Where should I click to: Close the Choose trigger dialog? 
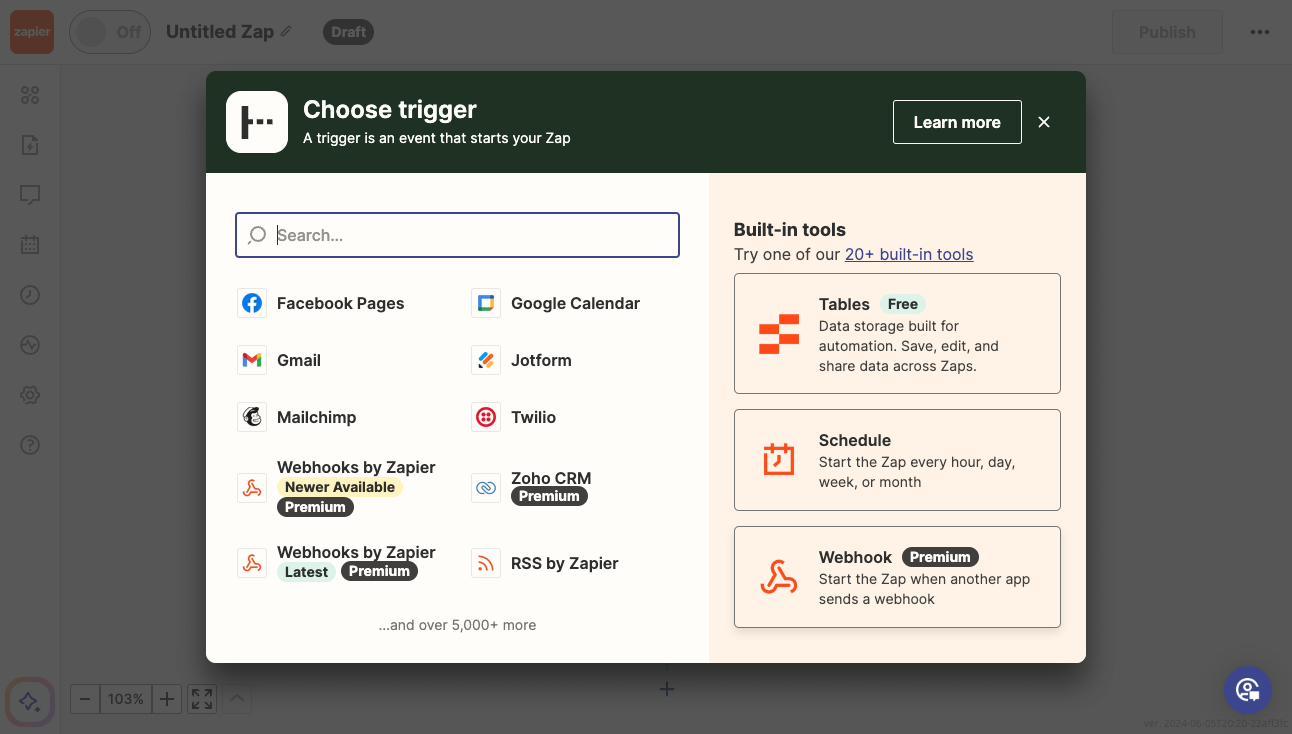click(x=1044, y=122)
